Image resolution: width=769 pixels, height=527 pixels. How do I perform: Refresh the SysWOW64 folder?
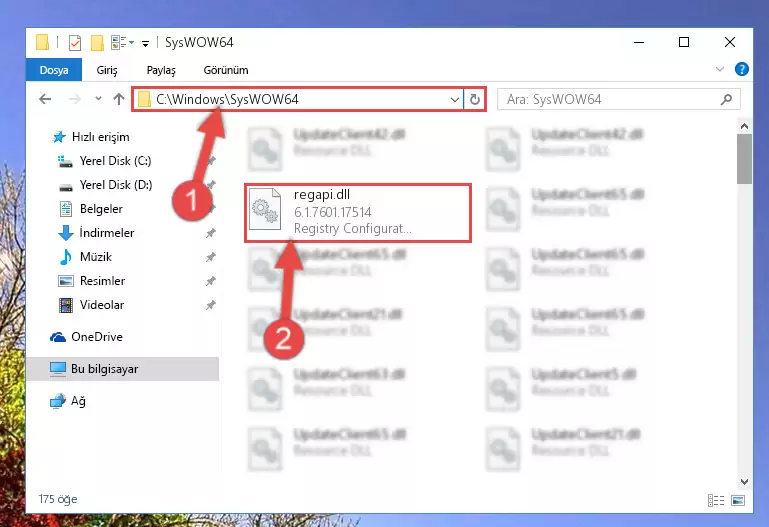pyautogui.click(x=475, y=100)
